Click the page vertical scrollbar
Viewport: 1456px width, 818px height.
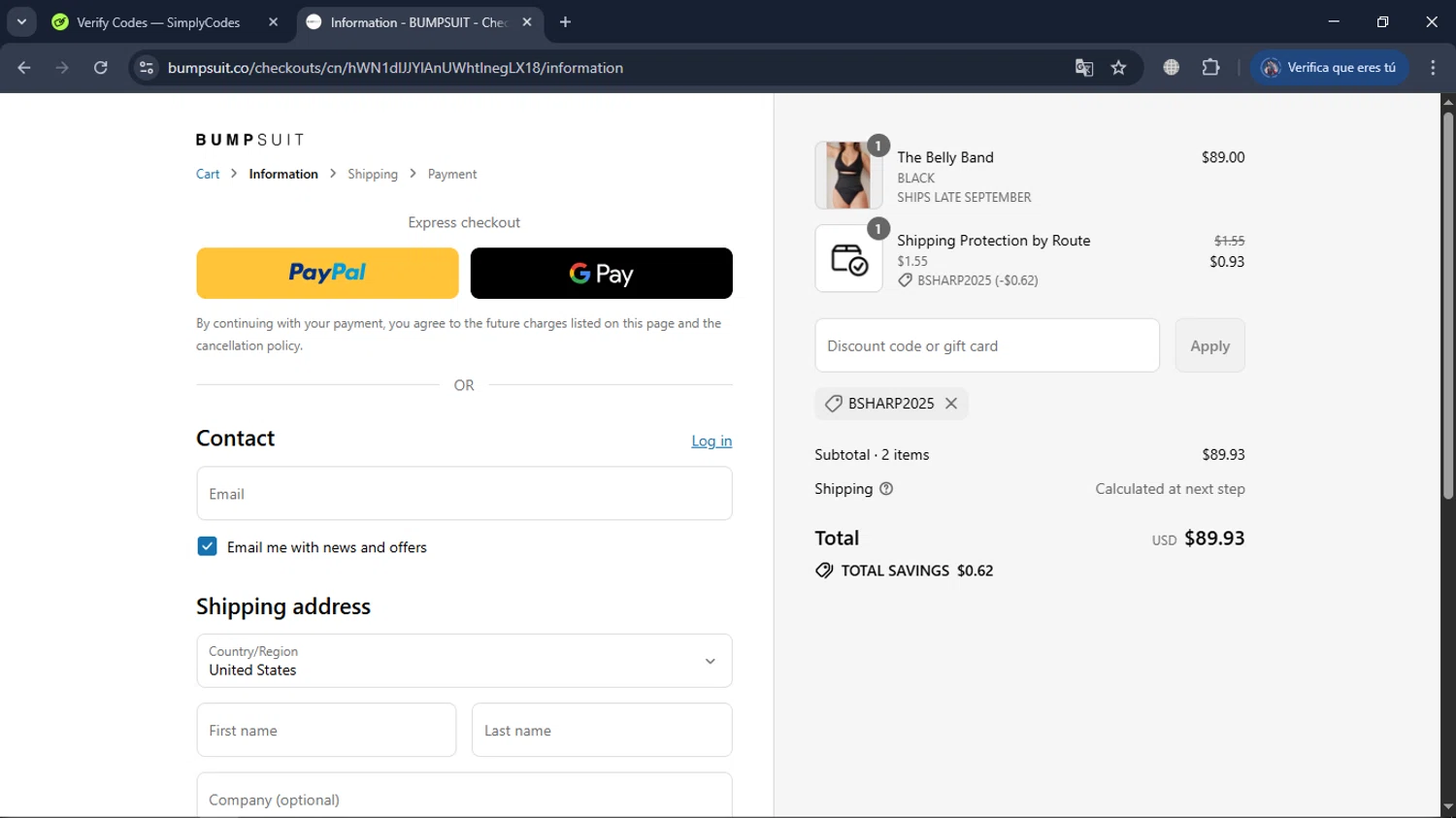point(1447,306)
